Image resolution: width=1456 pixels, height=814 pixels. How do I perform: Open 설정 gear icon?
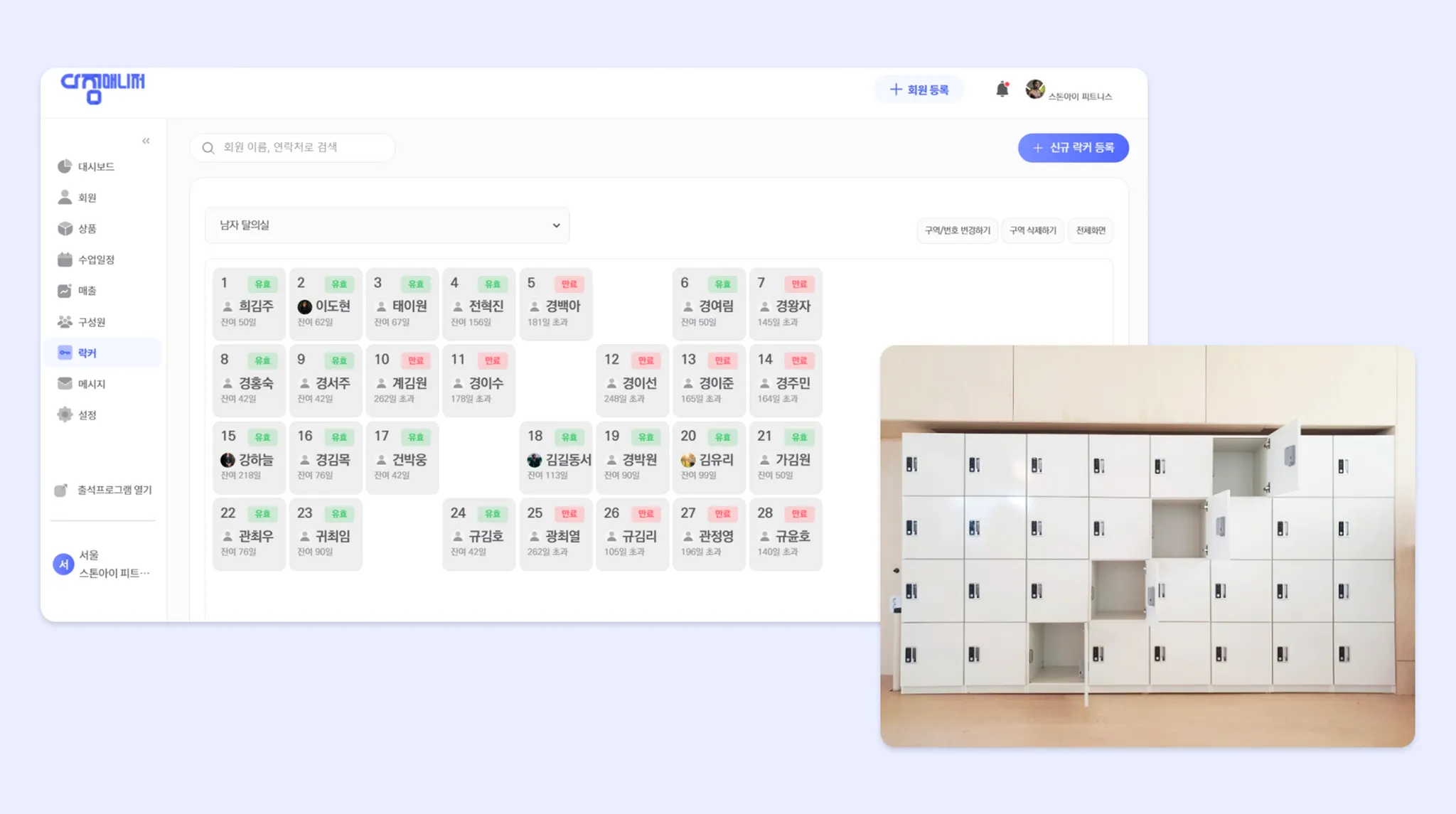pos(65,415)
